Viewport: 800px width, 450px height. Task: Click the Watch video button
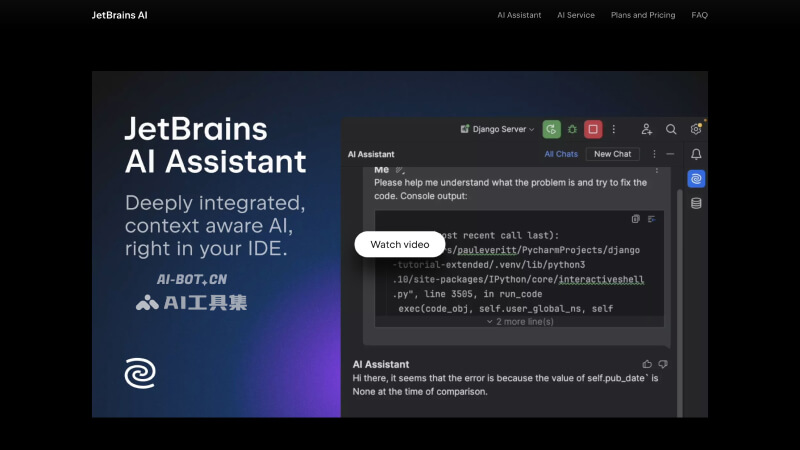pos(399,244)
